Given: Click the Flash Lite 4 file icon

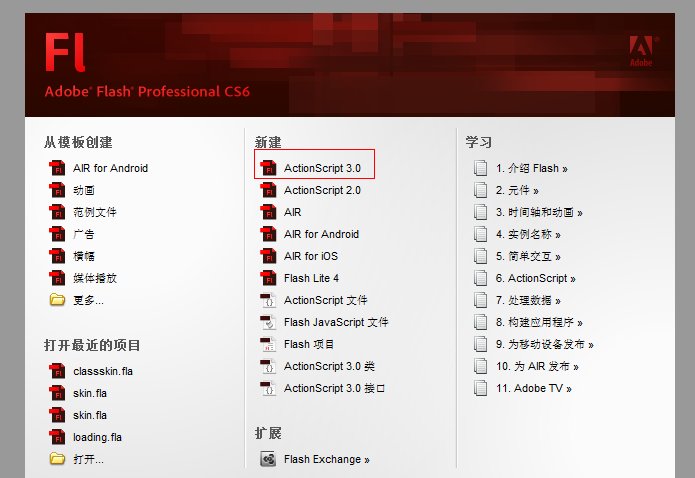Looking at the screenshot, I should pos(268,278).
